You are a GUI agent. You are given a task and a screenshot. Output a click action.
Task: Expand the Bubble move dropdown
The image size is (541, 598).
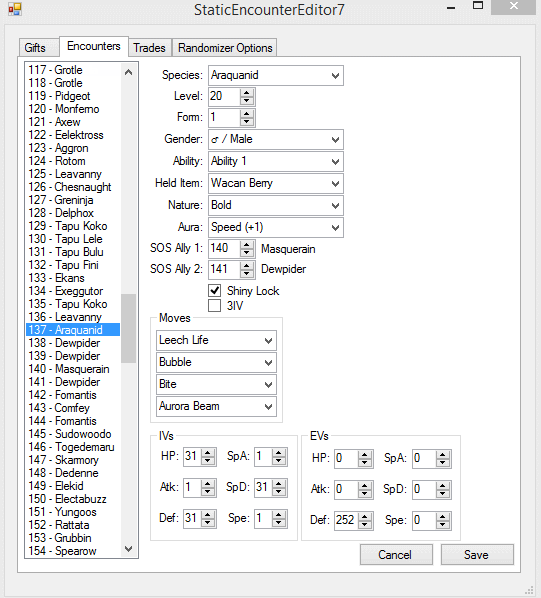pyautogui.click(x=268, y=363)
